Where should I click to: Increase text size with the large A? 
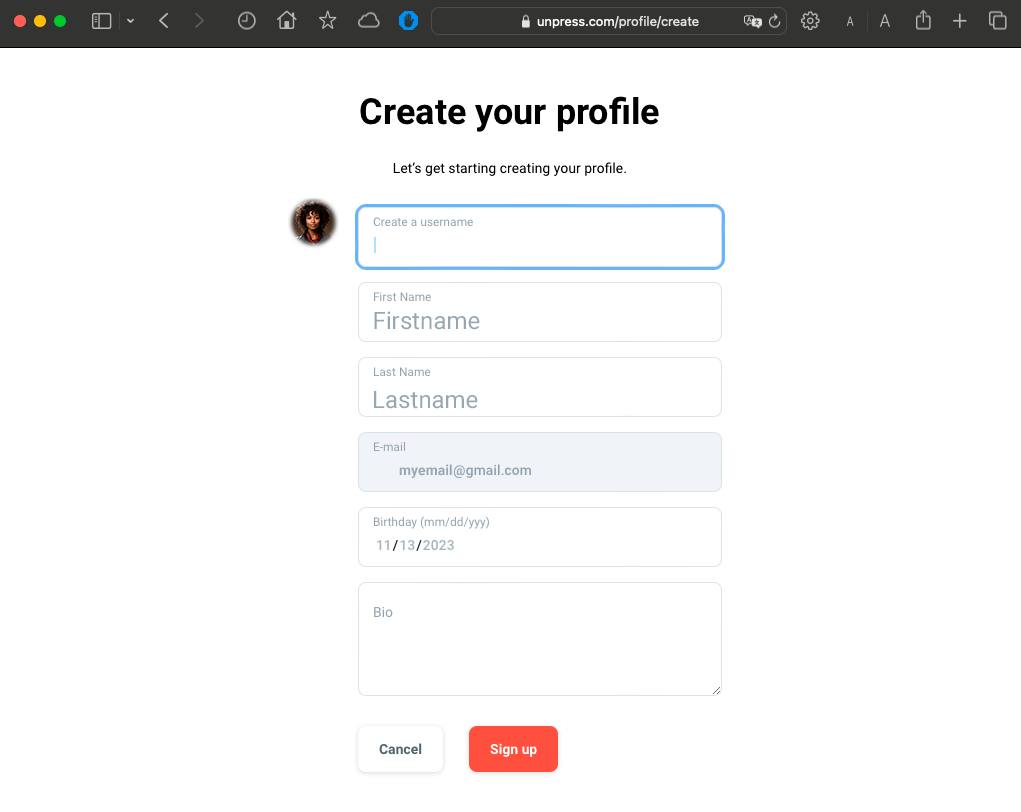coord(884,20)
